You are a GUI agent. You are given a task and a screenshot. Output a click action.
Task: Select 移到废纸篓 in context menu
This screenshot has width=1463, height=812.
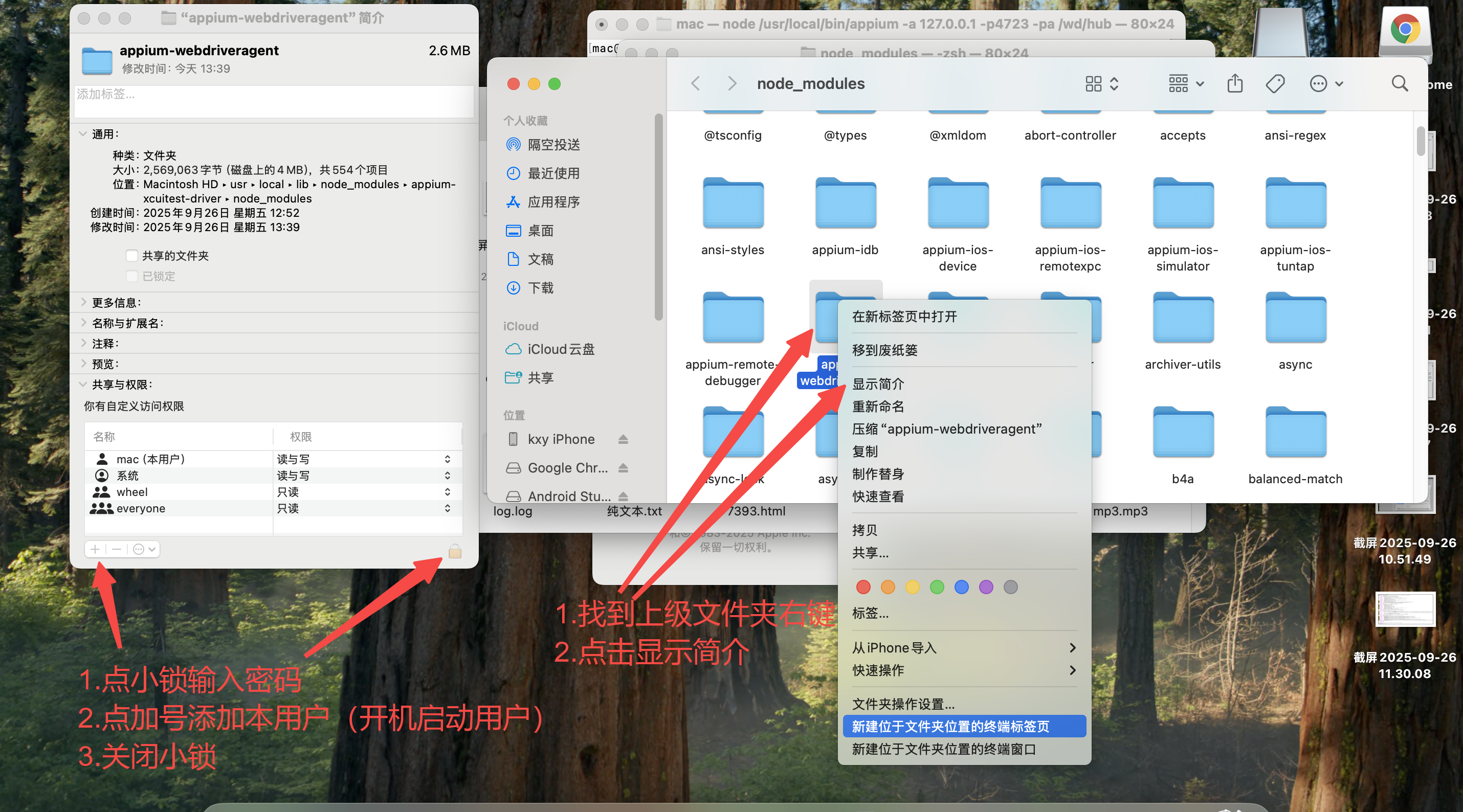point(885,350)
